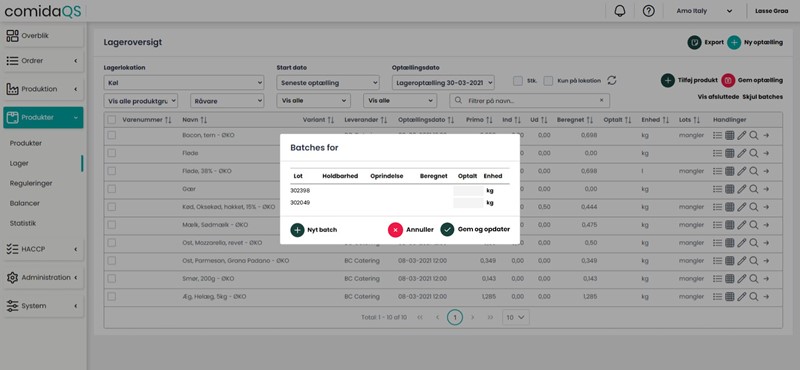Image resolution: width=800 pixels, height=370 pixels.
Task: Check the Fløde, 38% row checkbox
Action: pyautogui.click(x=112, y=171)
